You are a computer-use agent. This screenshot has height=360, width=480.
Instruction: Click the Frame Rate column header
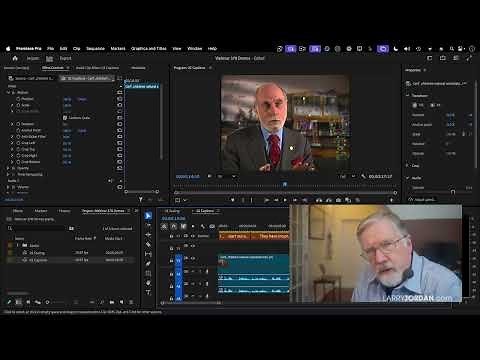click(x=84, y=238)
